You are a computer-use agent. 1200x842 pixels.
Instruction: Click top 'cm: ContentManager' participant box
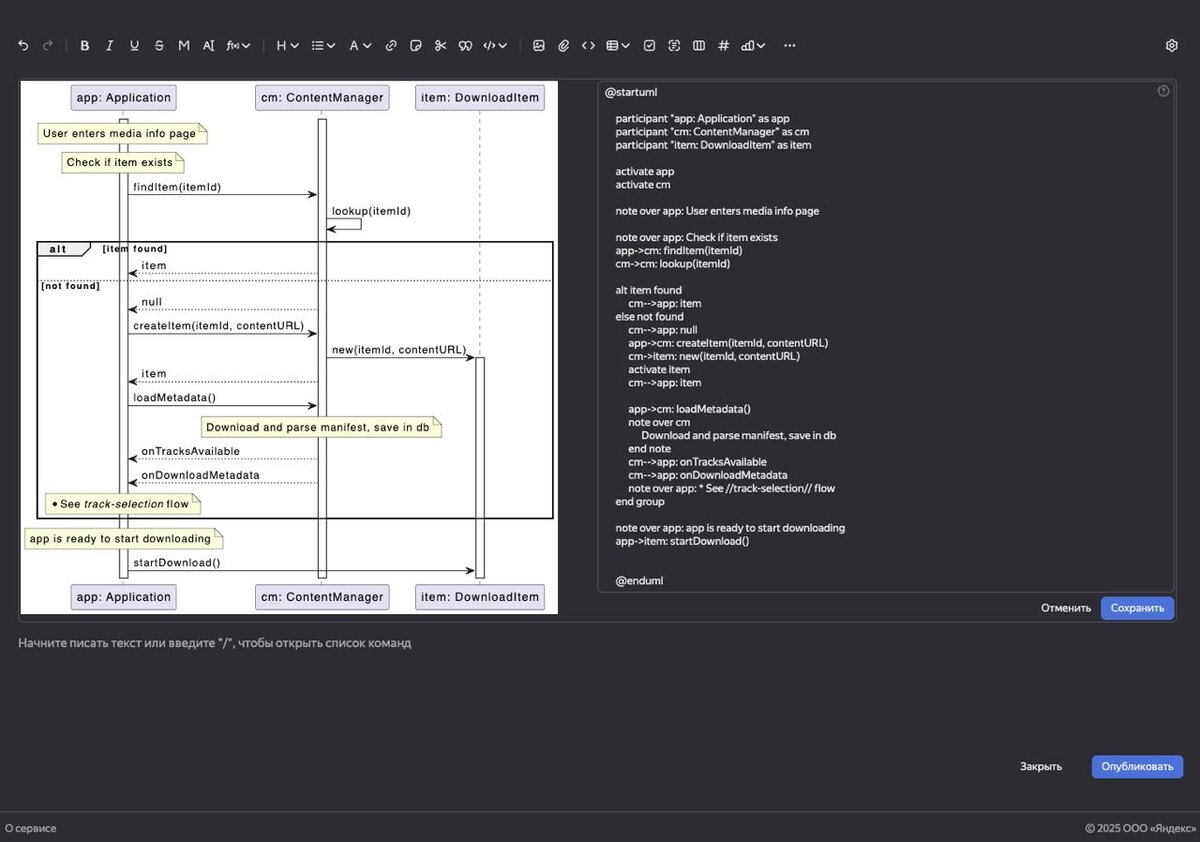[322, 97]
